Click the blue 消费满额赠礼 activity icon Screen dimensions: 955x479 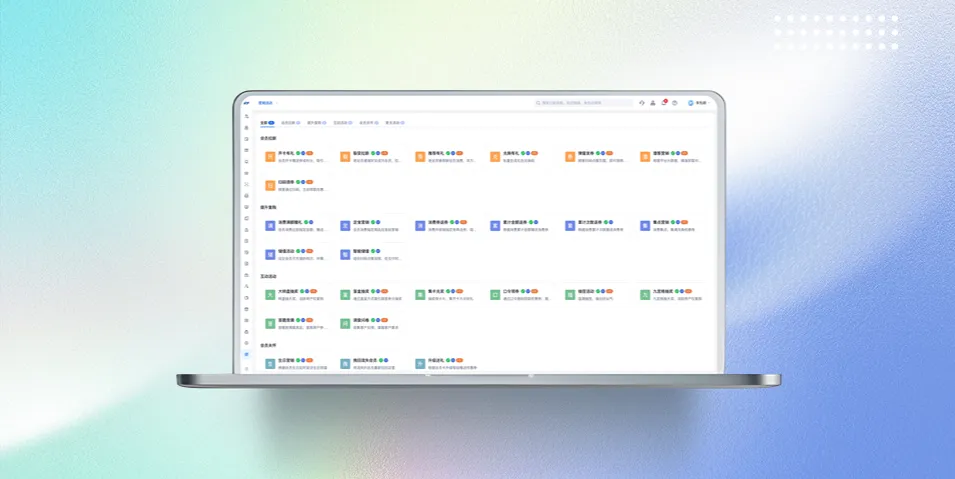270,226
